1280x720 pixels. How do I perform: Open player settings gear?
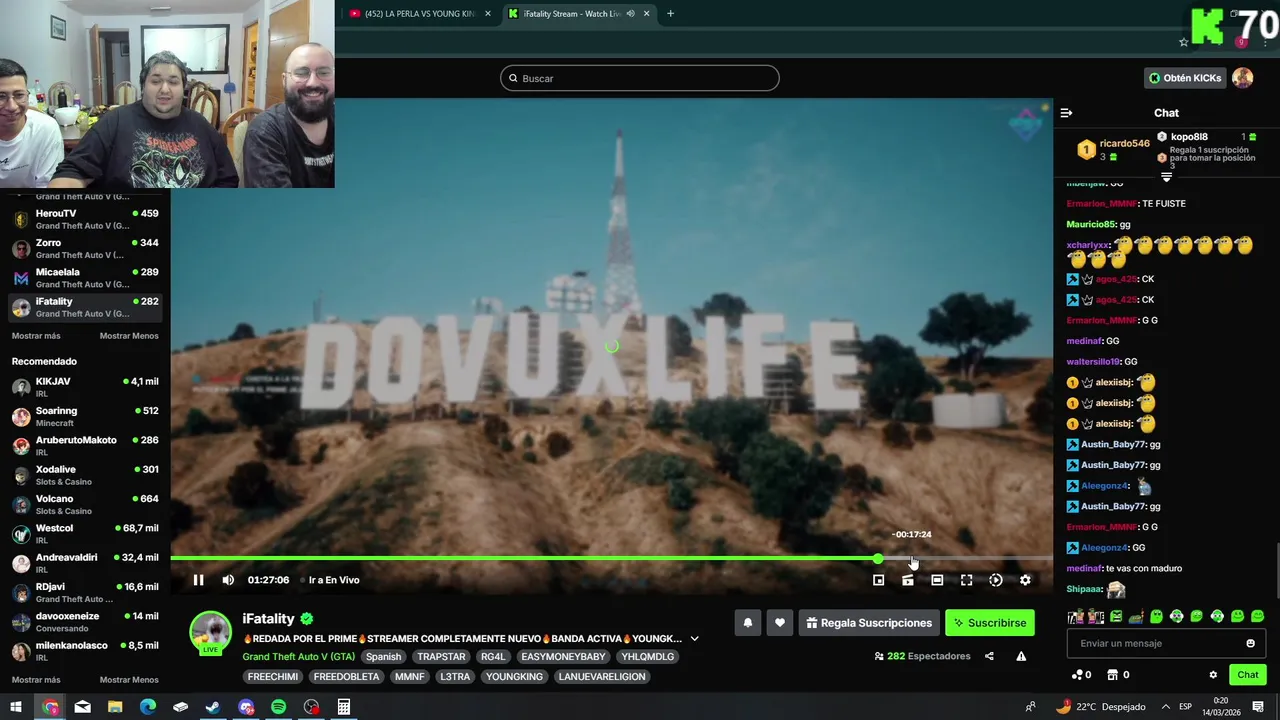pyautogui.click(x=1025, y=580)
